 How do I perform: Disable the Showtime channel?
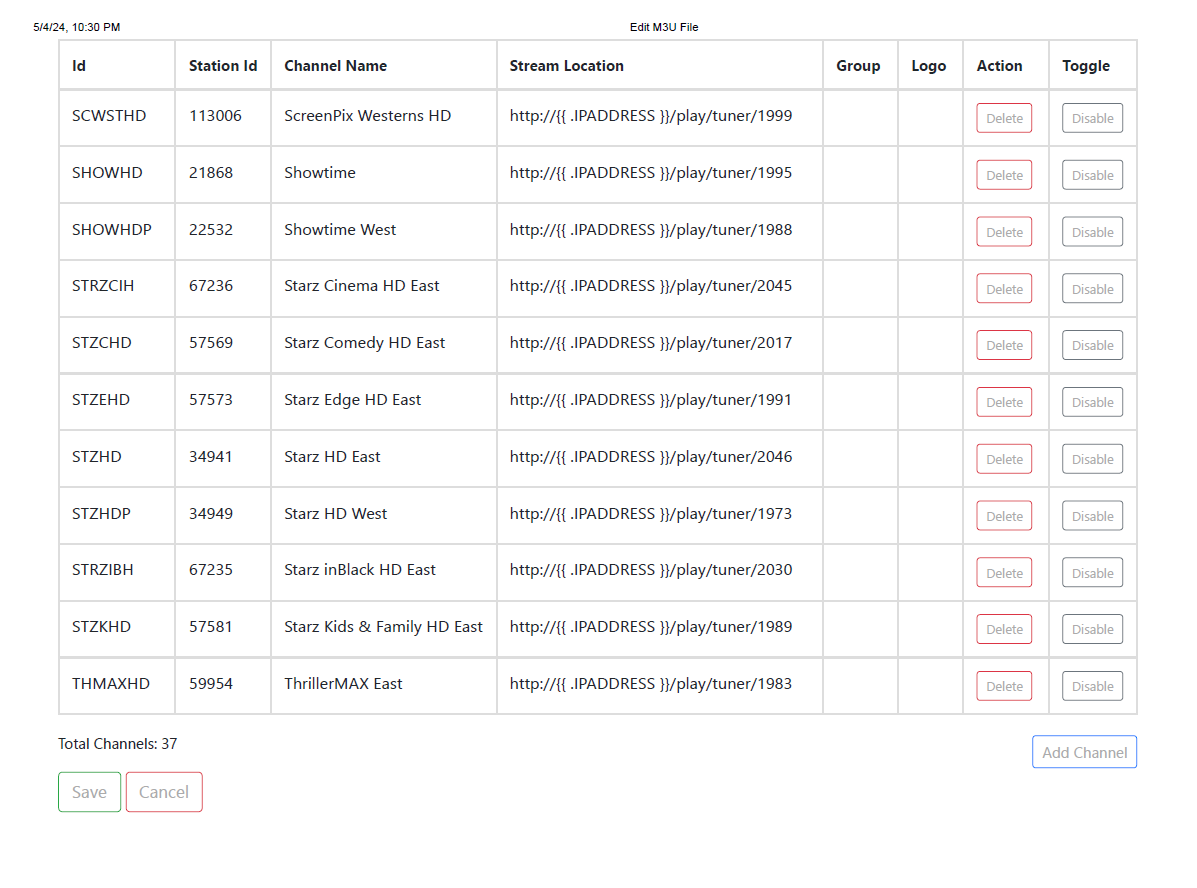pyautogui.click(x=1092, y=175)
